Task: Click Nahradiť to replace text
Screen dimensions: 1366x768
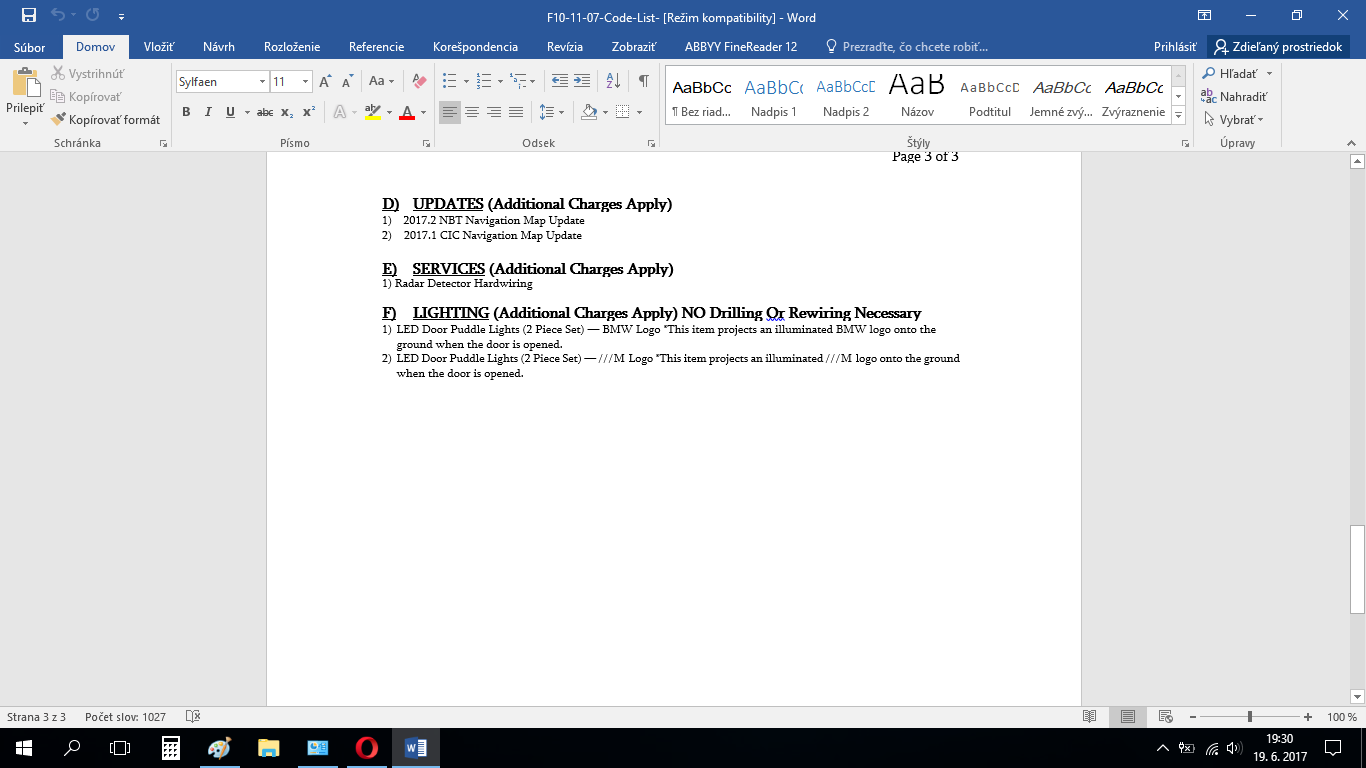Action: (1234, 97)
